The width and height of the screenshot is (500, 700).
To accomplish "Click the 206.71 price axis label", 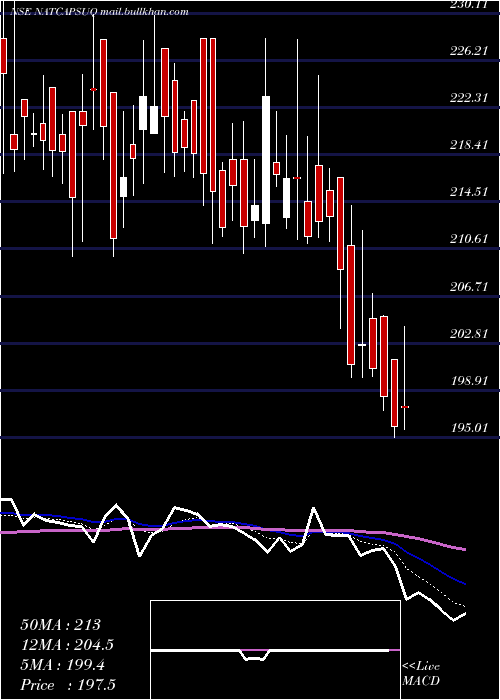I will click(468, 287).
